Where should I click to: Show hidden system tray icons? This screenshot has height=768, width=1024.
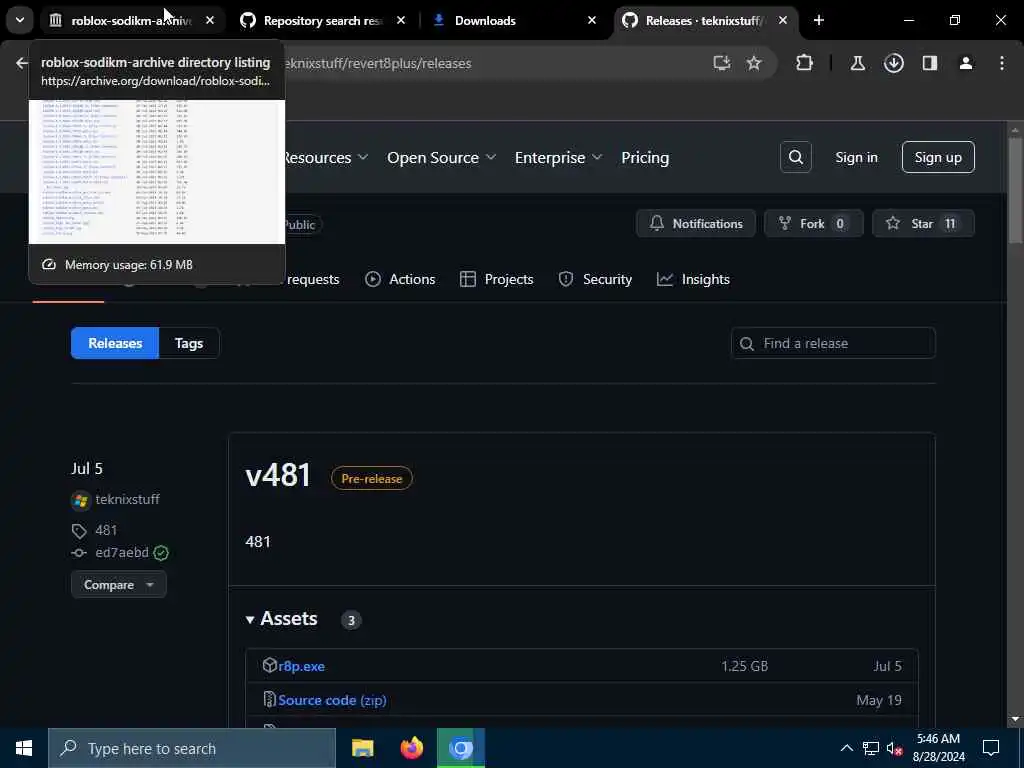(846, 748)
